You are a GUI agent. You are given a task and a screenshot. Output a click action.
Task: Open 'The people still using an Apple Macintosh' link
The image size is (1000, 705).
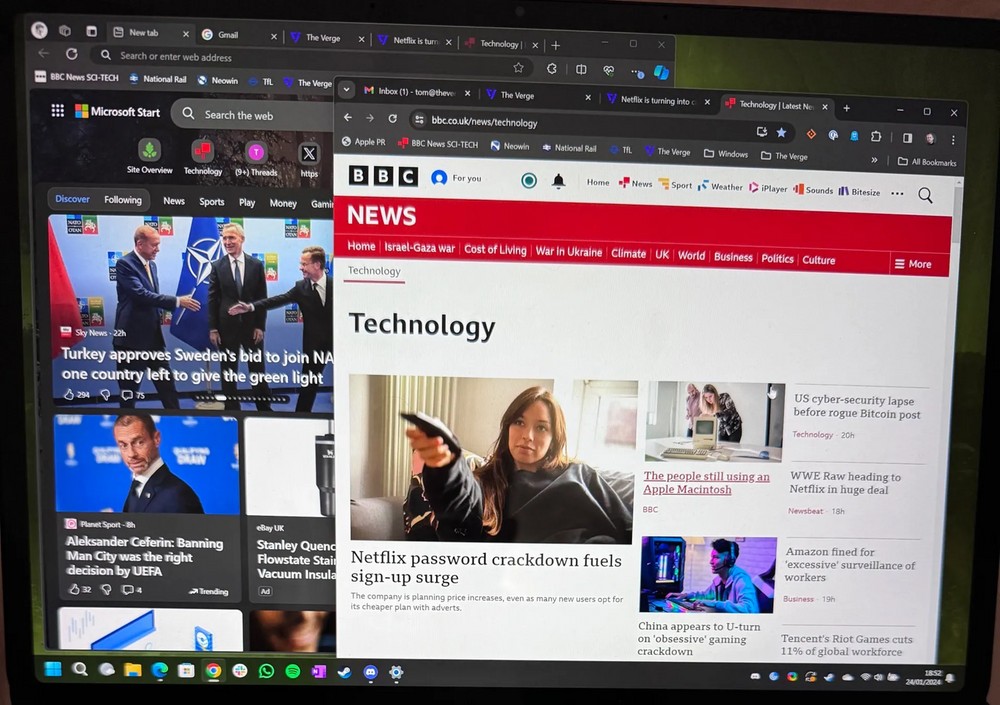point(706,483)
